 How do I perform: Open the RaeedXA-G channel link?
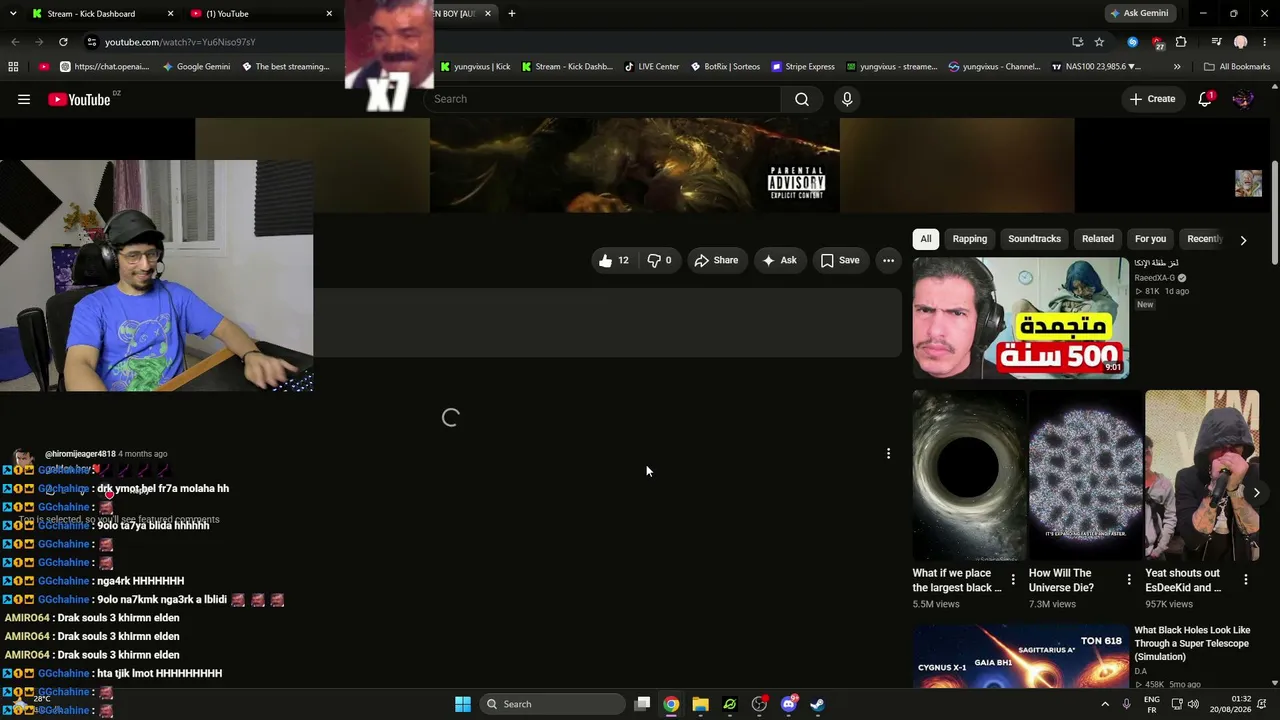1154,278
